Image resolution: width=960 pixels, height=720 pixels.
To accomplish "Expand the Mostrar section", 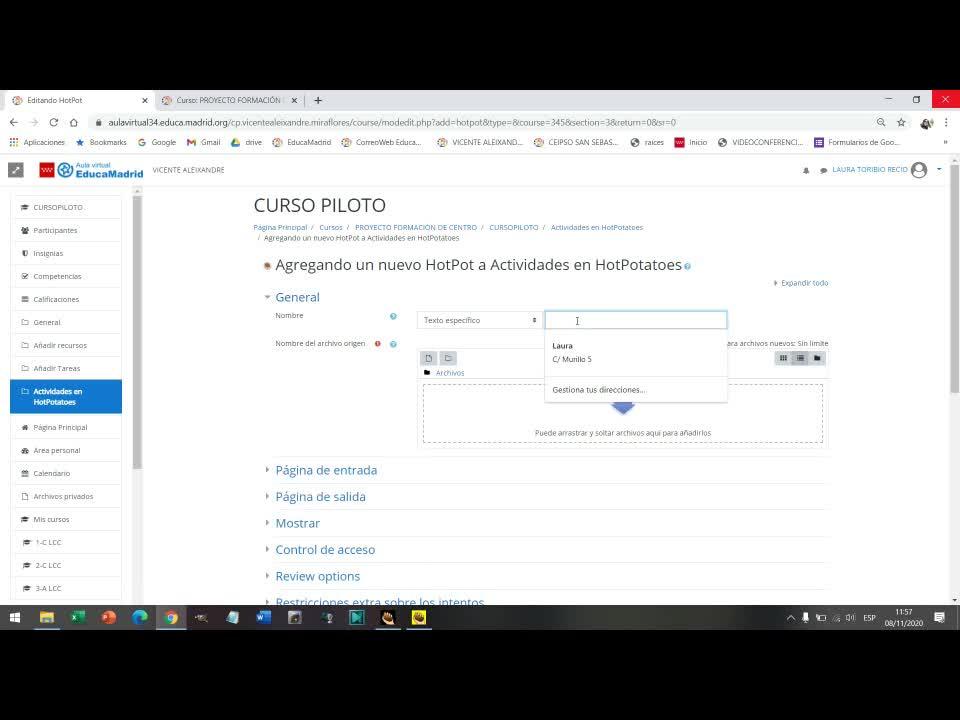I will click(x=298, y=523).
